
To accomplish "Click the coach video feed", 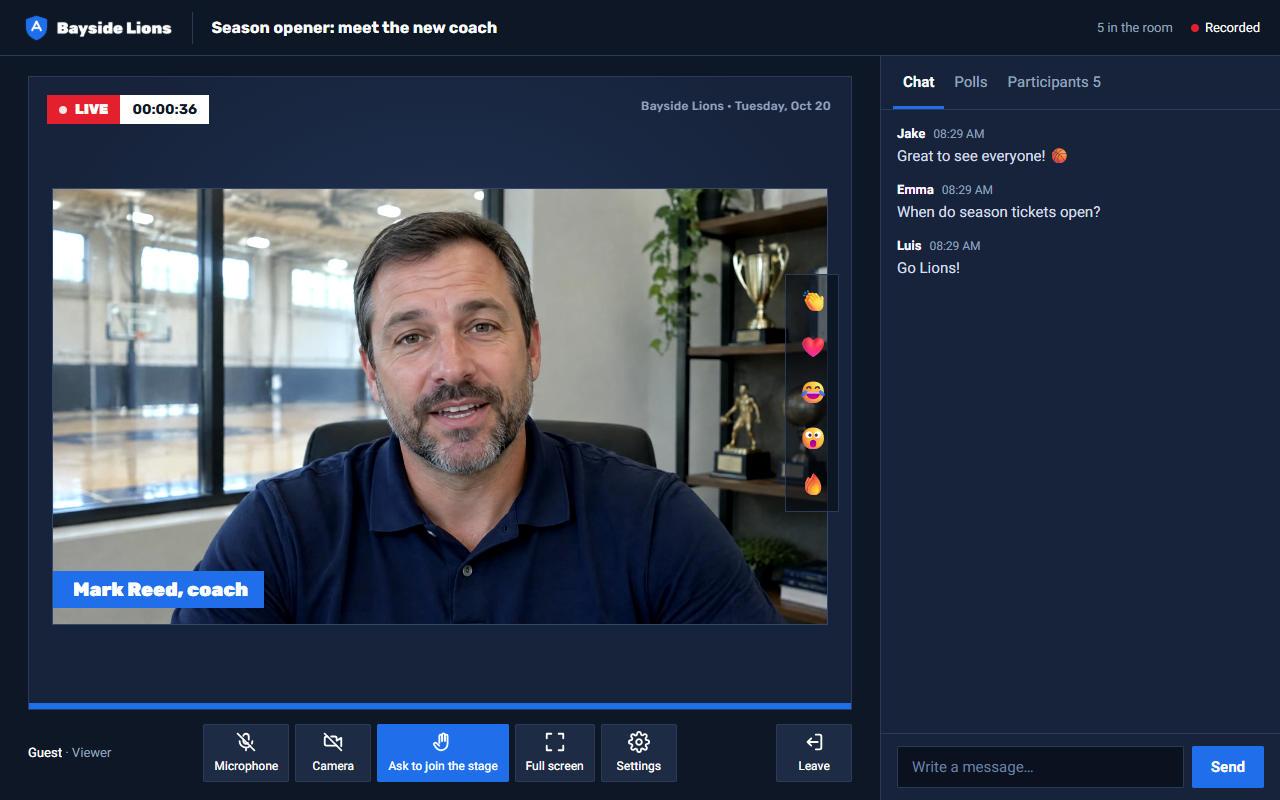I will pos(440,407).
